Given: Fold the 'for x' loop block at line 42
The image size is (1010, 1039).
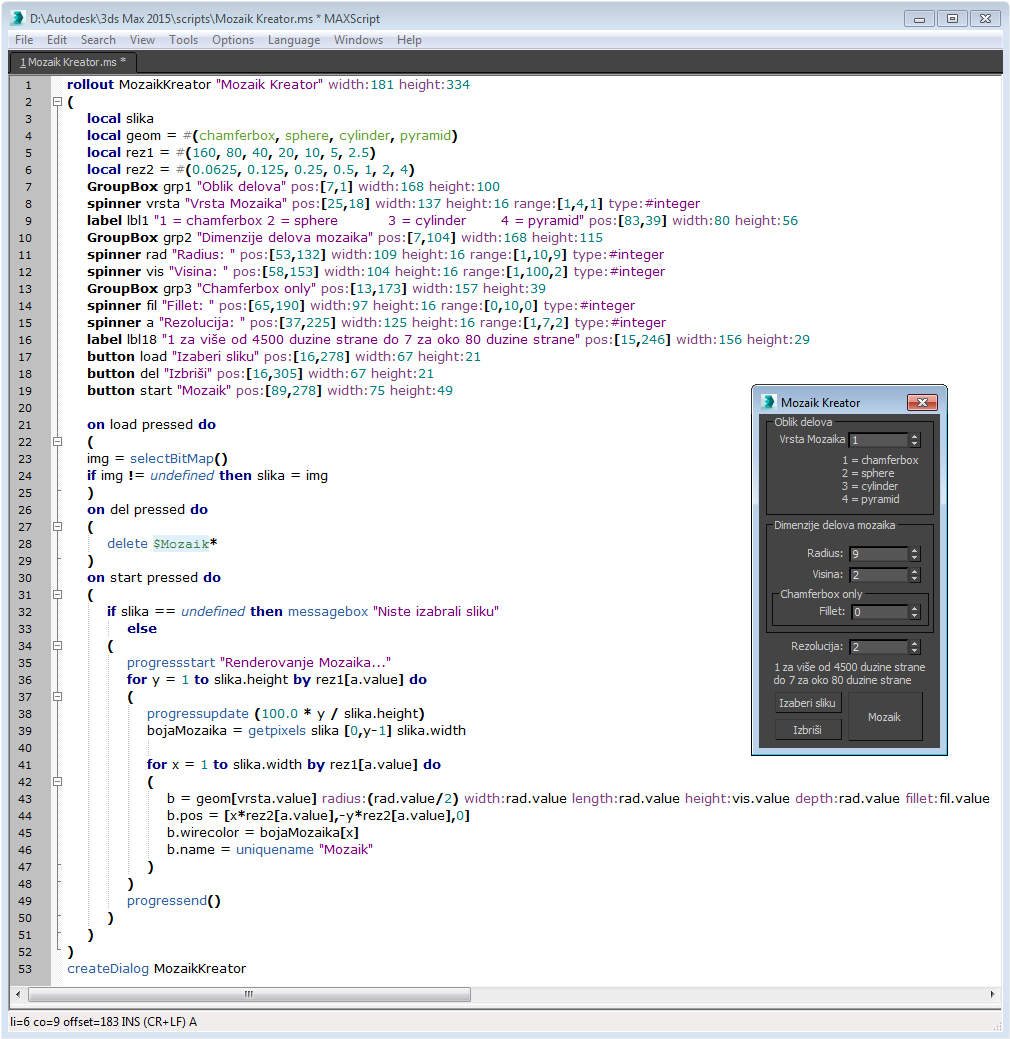Looking at the screenshot, I should (x=57, y=782).
